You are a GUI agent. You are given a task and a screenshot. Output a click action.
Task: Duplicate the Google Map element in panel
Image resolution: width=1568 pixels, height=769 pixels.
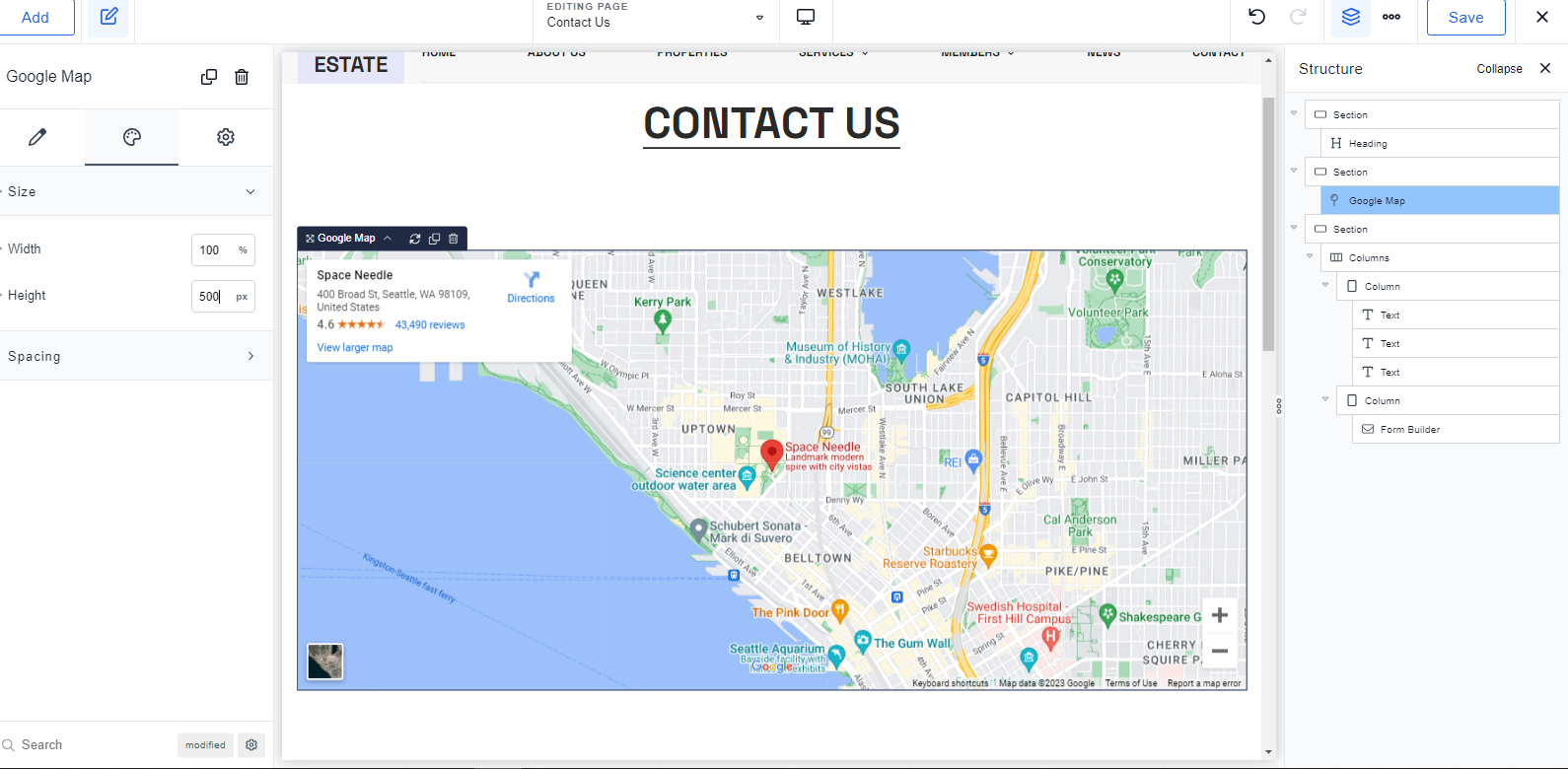tap(209, 77)
